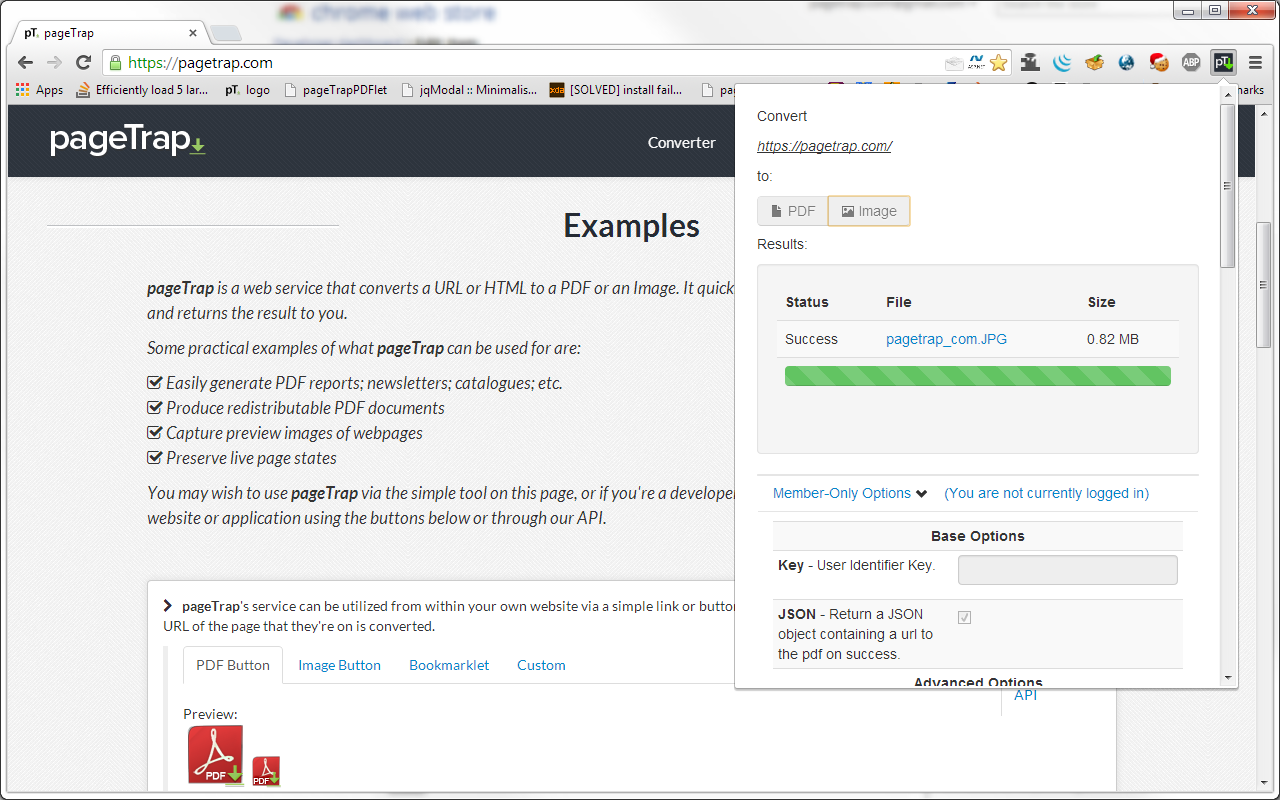This screenshot has height=800, width=1280.
Task: Click the pageTrap logo in the header
Action: [x=128, y=141]
